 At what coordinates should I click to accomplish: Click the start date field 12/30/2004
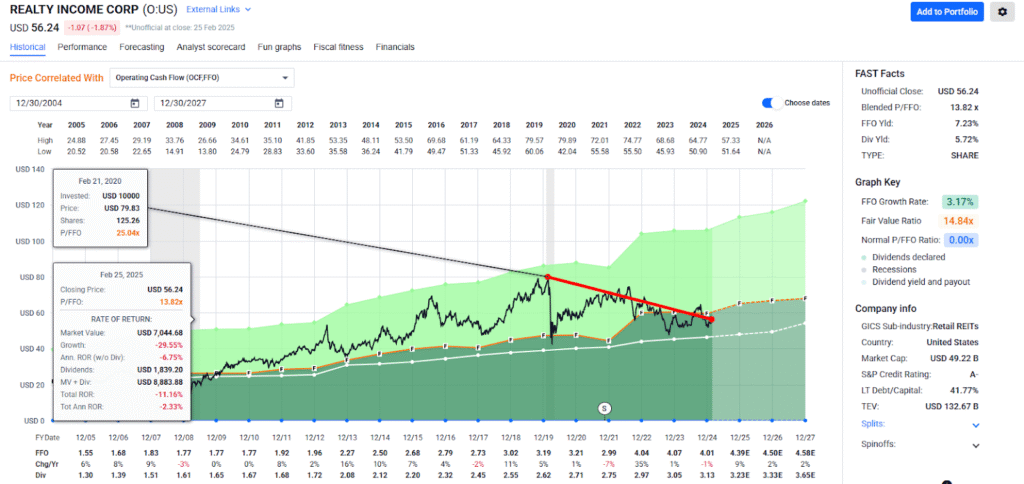coord(68,103)
